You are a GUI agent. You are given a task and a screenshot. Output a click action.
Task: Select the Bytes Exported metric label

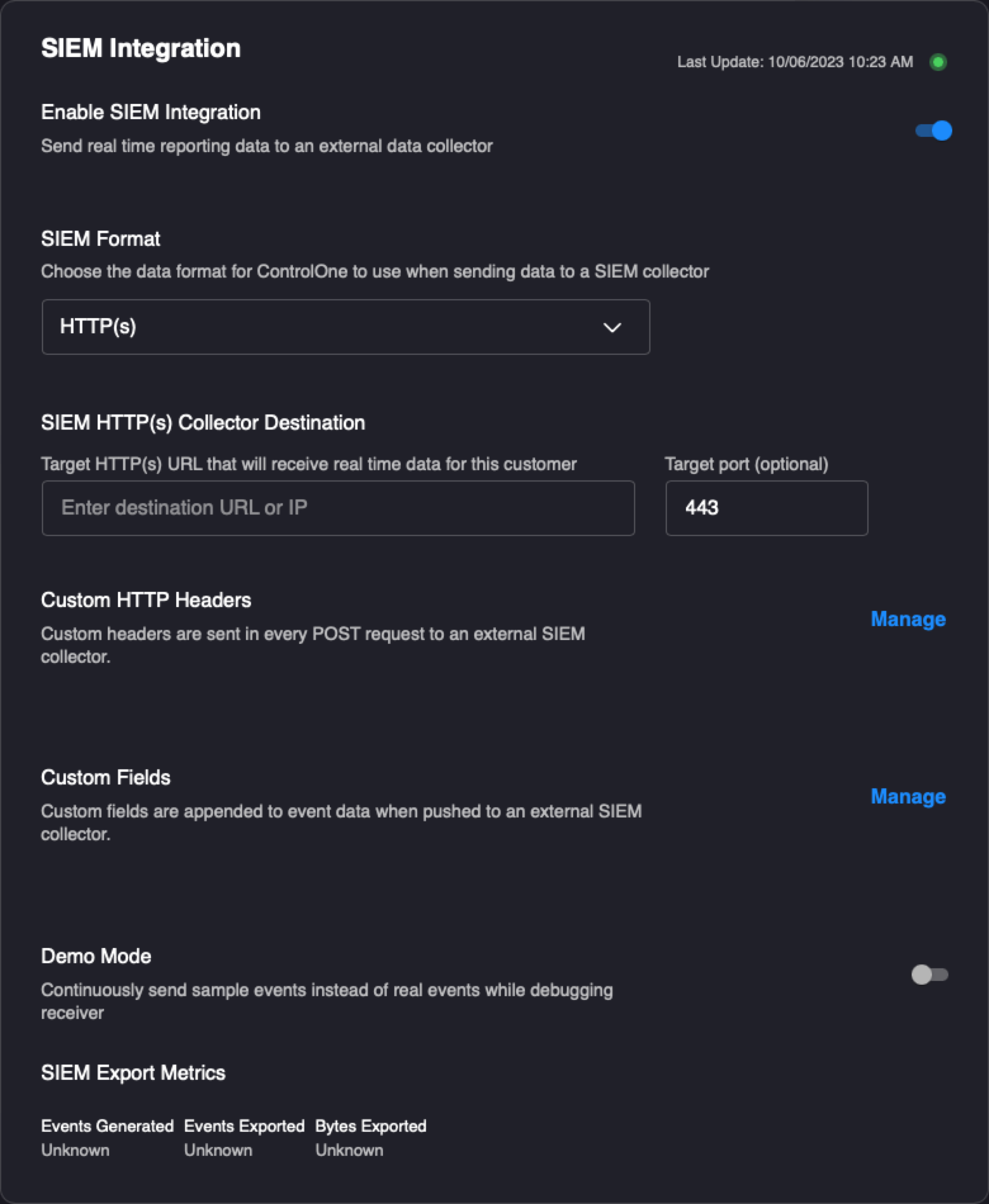(x=371, y=1126)
